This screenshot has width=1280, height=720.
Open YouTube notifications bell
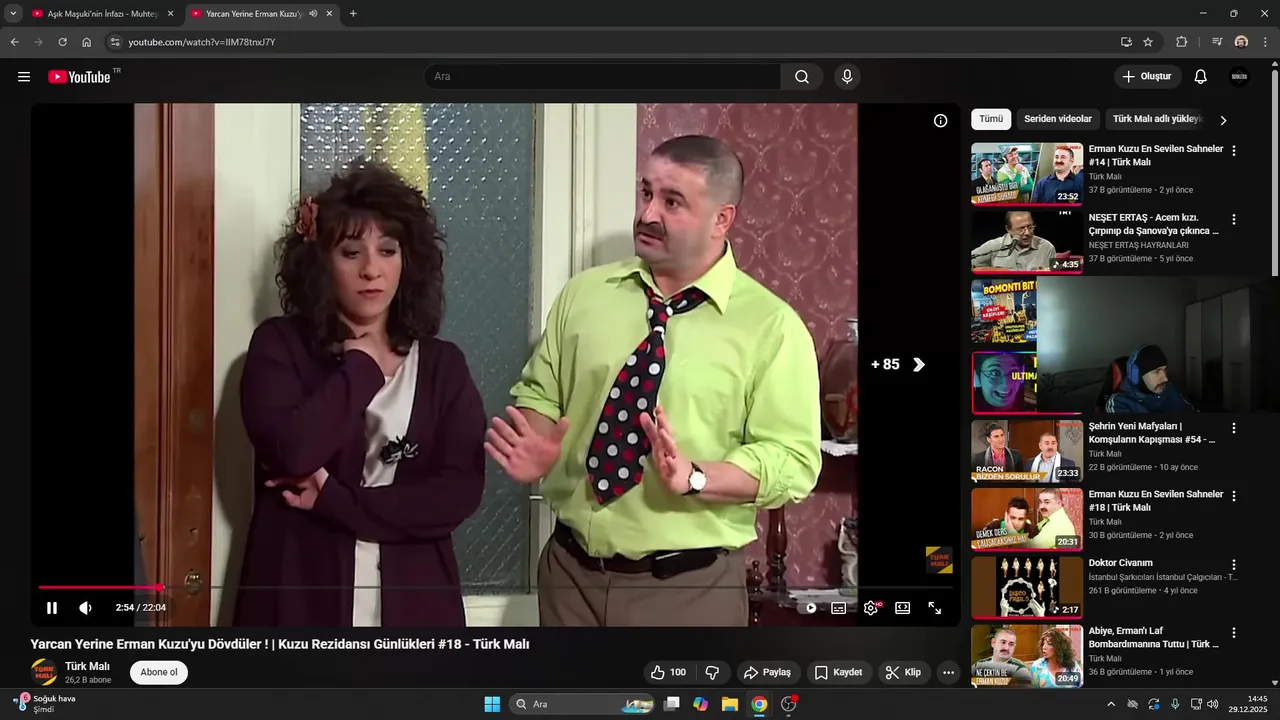(1201, 77)
